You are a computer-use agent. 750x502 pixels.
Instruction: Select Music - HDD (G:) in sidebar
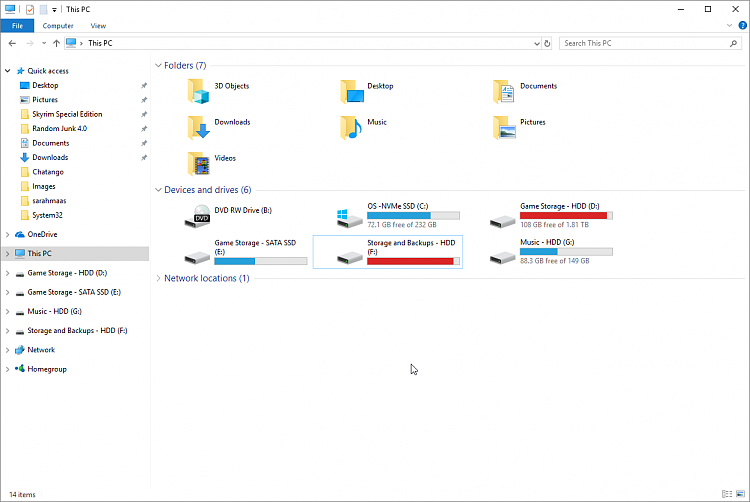click(55, 311)
